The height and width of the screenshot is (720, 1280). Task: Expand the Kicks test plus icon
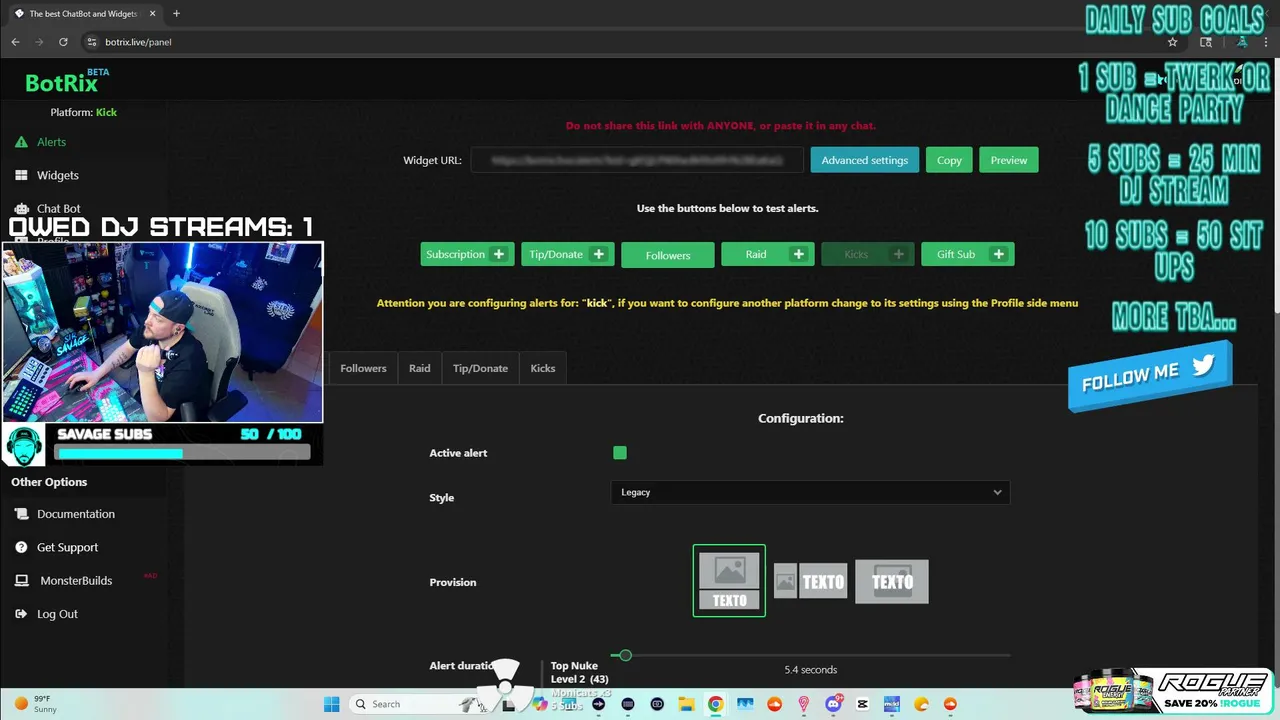click(x=899, y=254)
